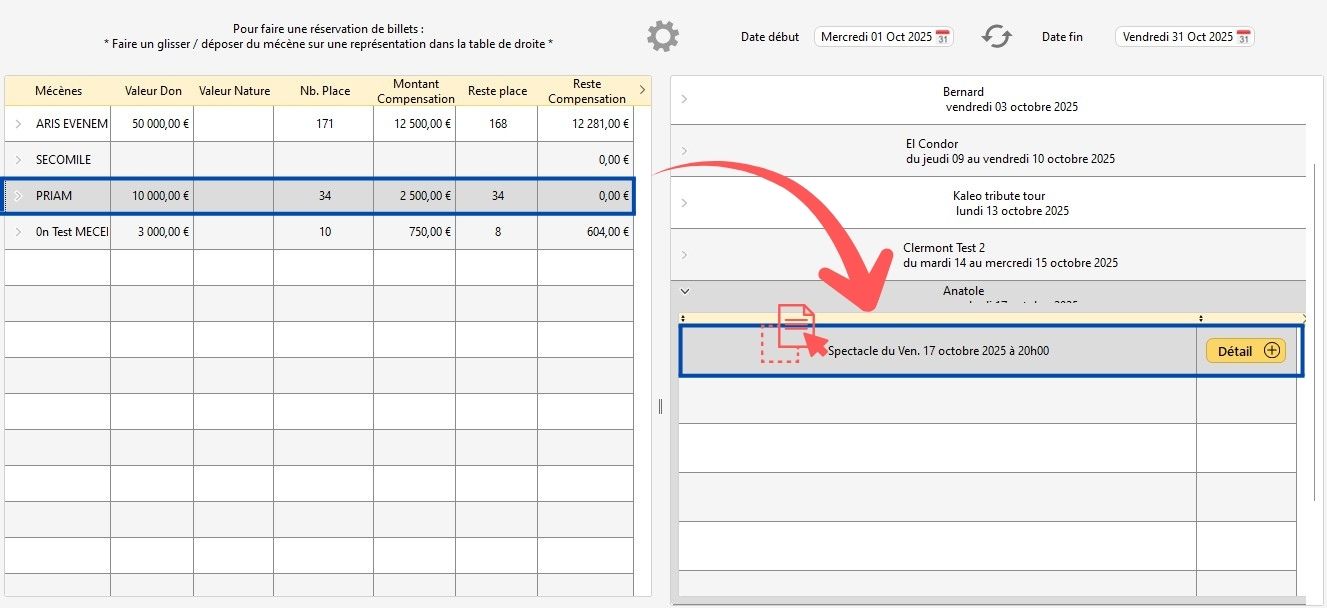Expand the ARIS EVENEM row

click(18, 124)
